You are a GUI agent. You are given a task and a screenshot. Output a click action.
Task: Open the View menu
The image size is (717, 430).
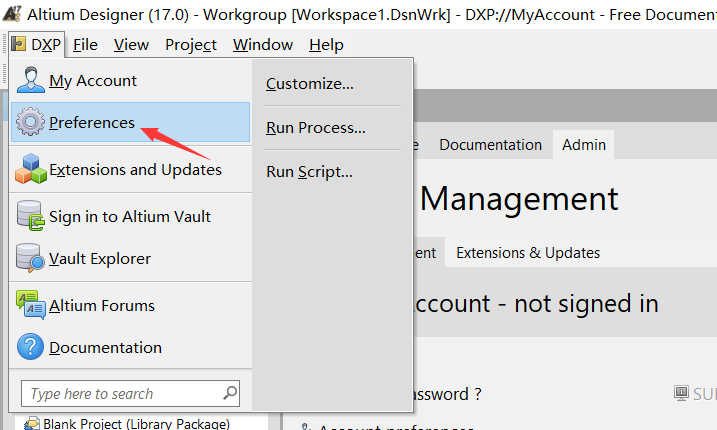pos(131,44)
